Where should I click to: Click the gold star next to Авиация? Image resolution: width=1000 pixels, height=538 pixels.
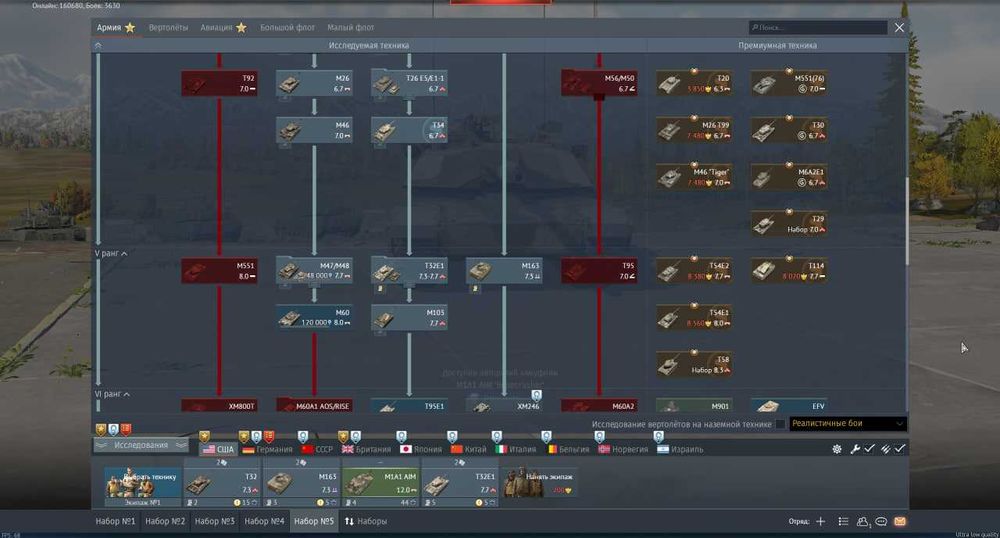241,27
